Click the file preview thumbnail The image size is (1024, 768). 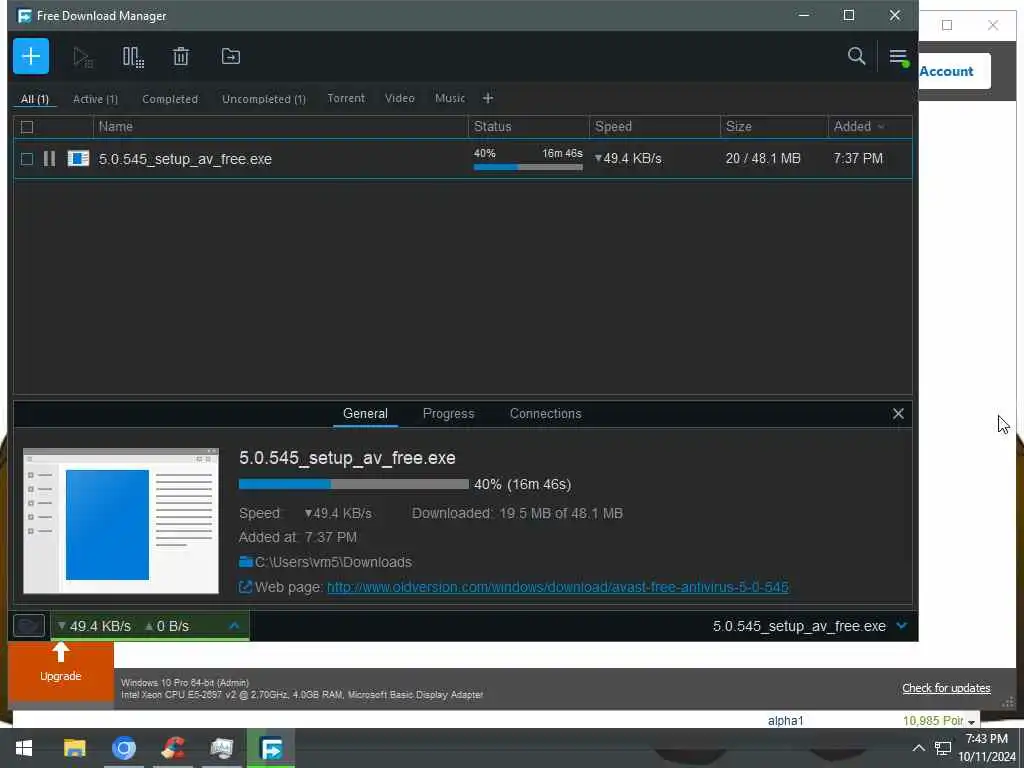click(x=121, y=520)
